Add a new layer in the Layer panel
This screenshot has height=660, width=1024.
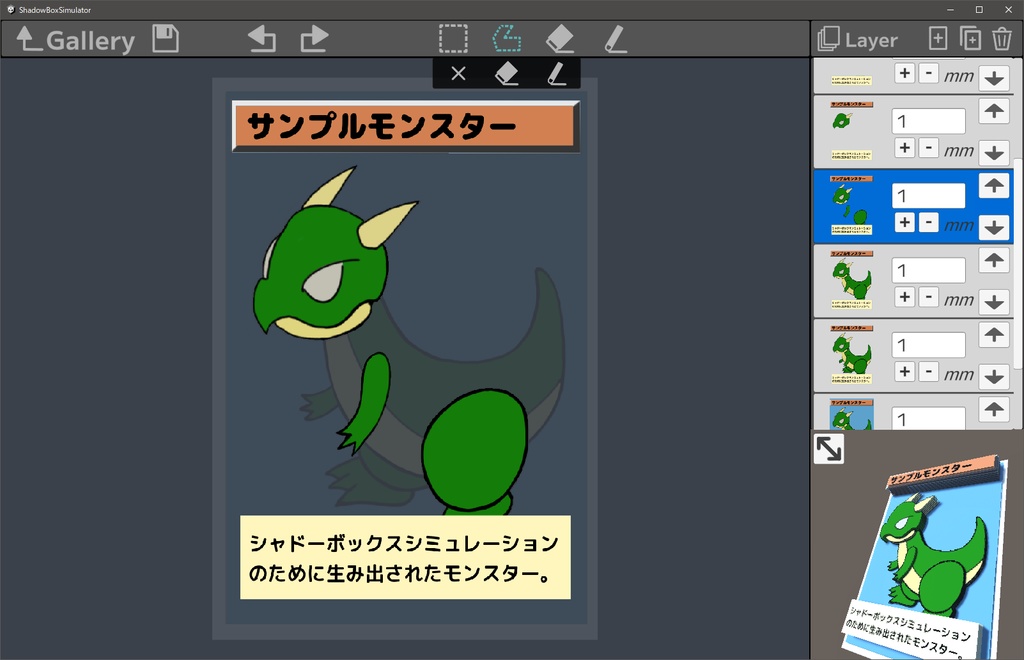(x=937, y=39)
